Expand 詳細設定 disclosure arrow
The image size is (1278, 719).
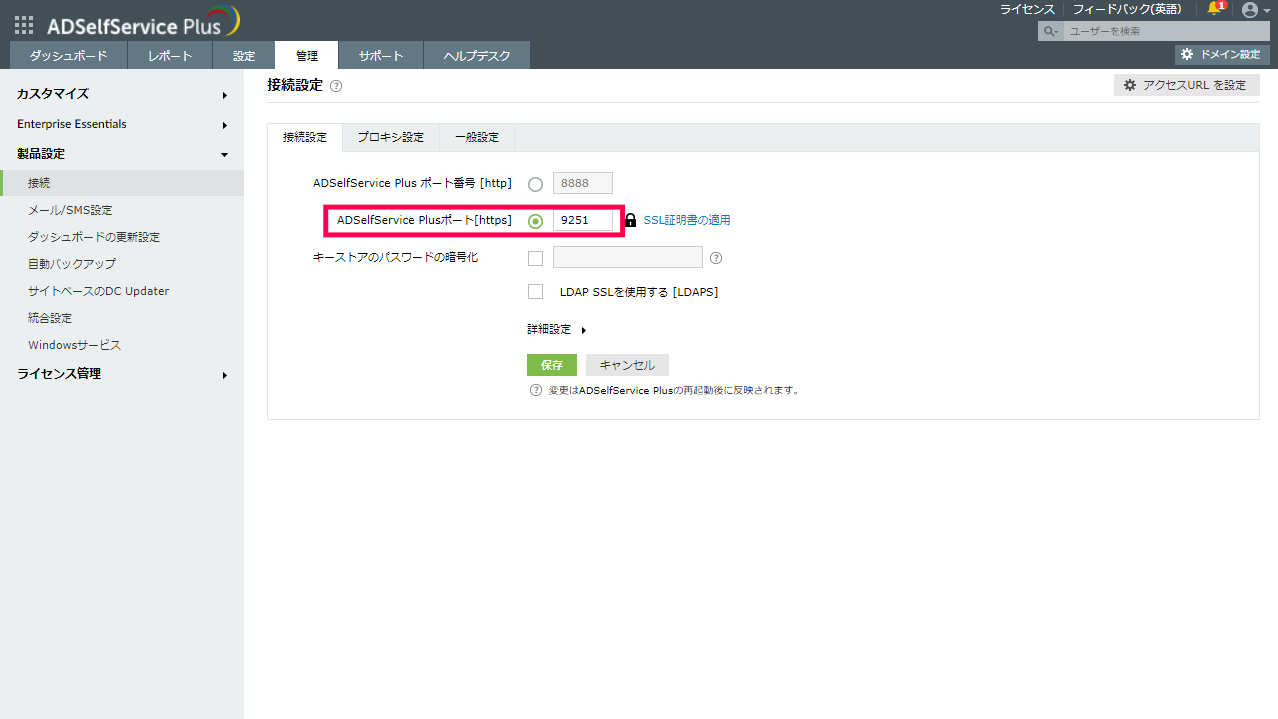(583, 330)
